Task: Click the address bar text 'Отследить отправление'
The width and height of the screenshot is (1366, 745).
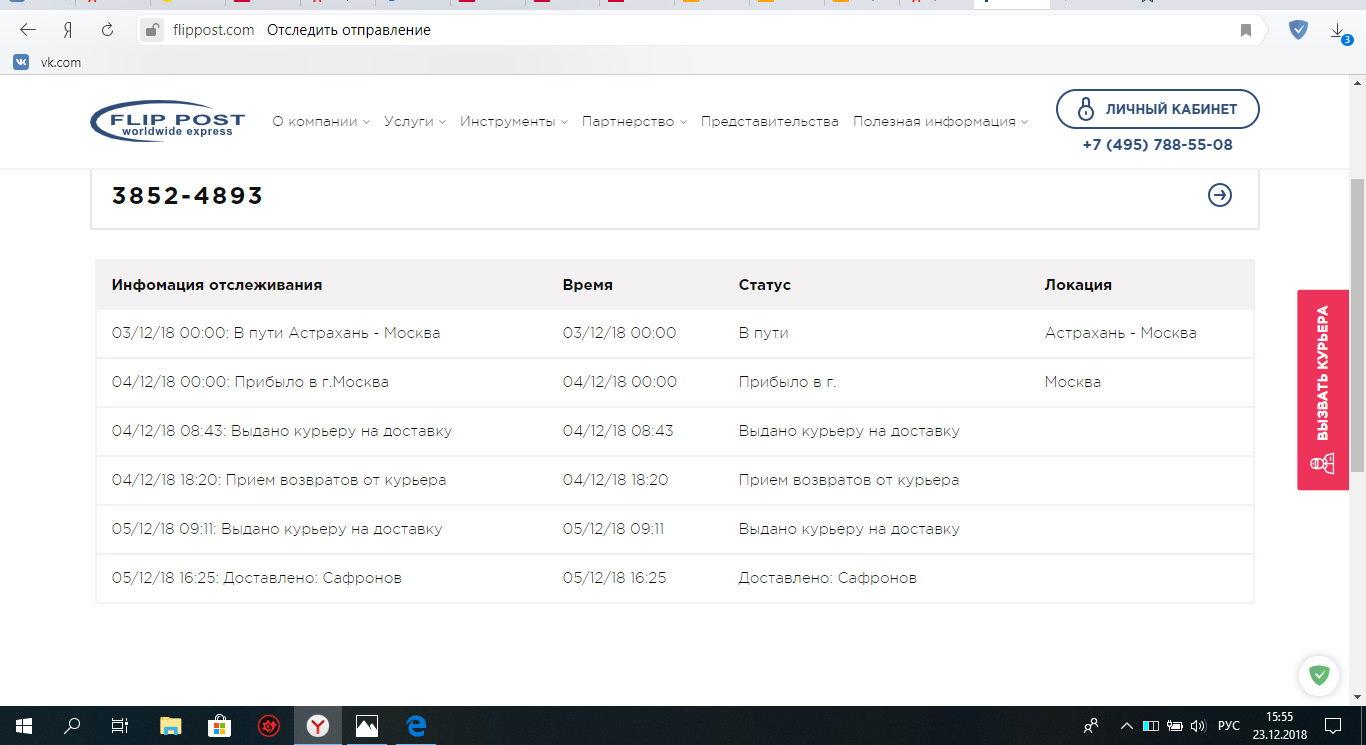Action: point(349,30)
